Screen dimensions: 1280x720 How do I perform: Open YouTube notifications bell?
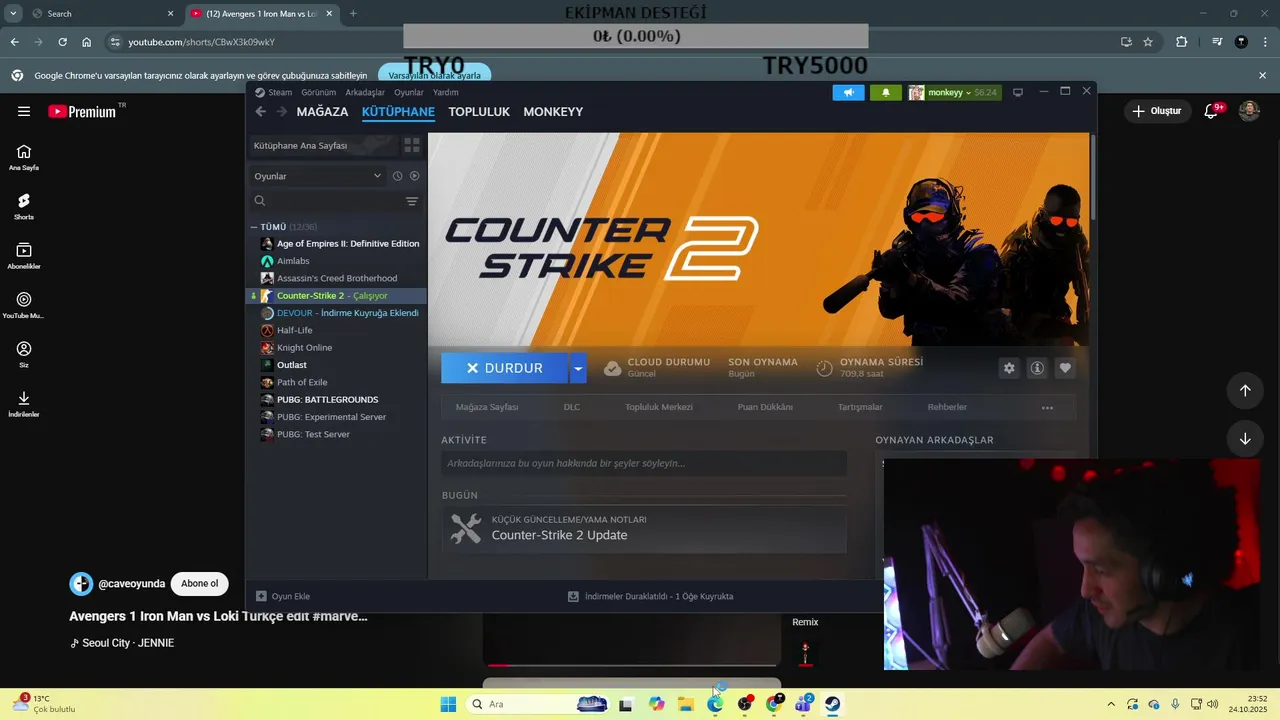1211,111
